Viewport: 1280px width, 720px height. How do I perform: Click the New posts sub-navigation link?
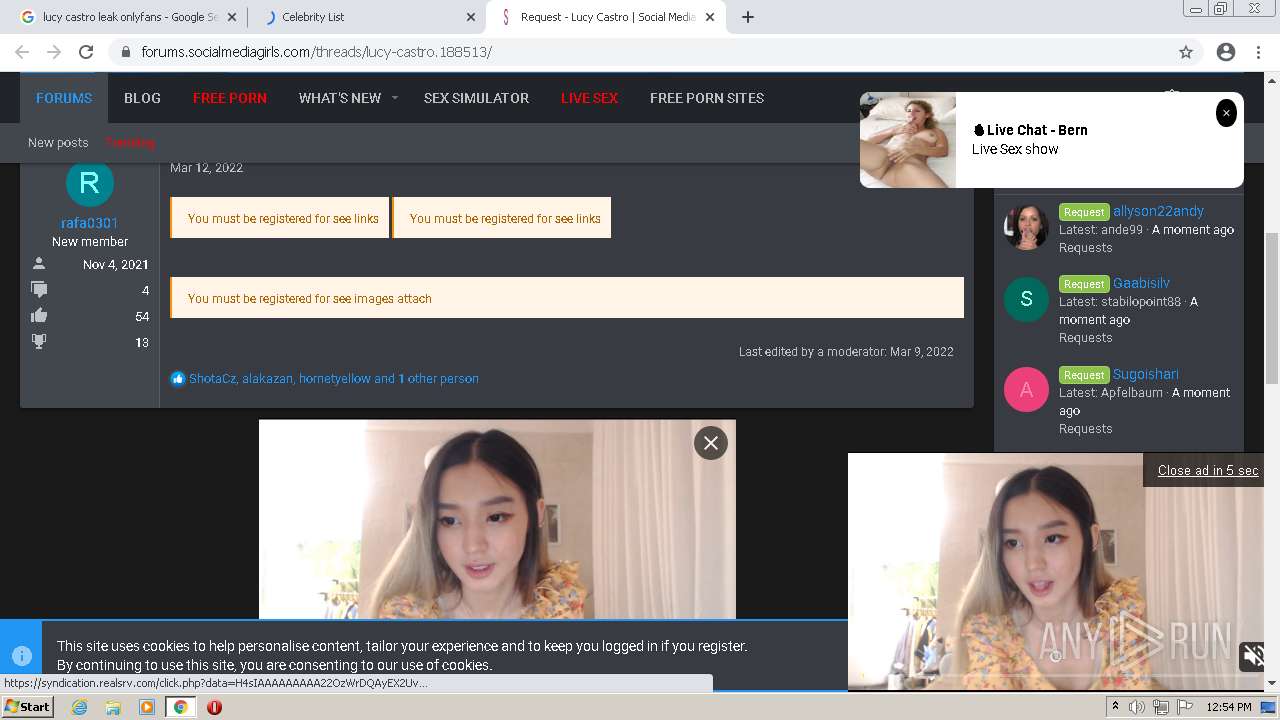(x=58, y=142)
